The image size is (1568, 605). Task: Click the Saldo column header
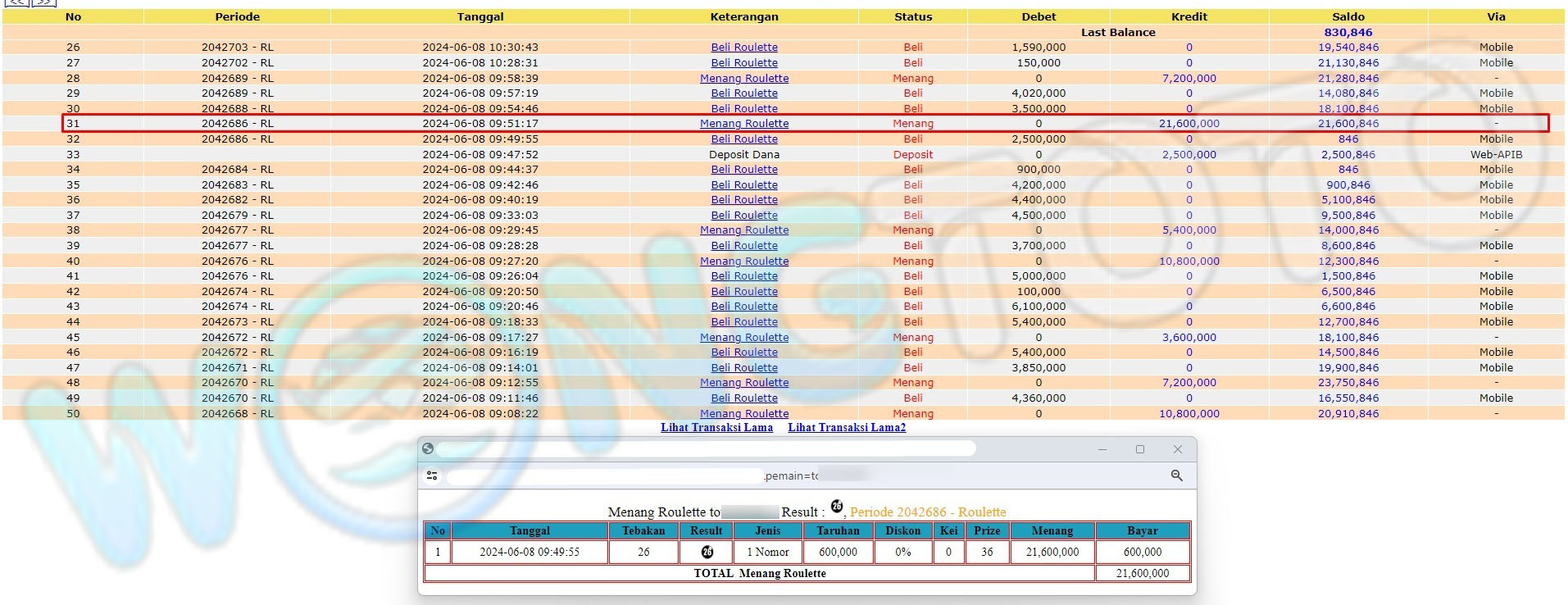click(x=1348, y=16)
